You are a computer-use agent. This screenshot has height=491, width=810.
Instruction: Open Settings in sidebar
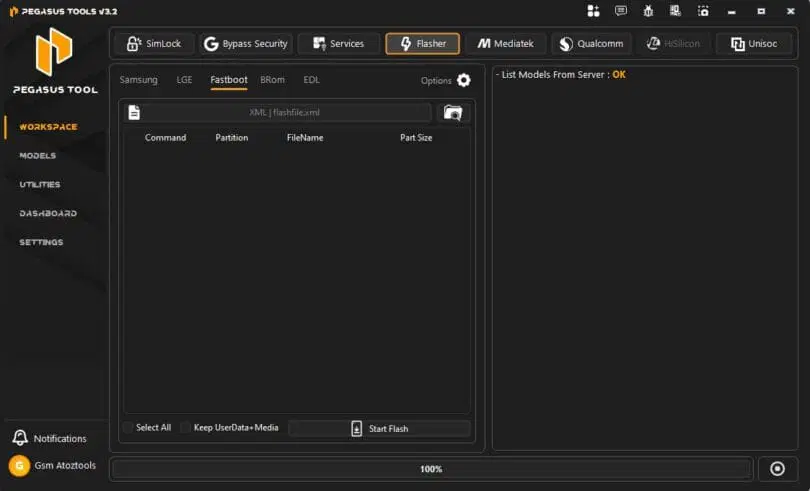[x=41, y=242]
